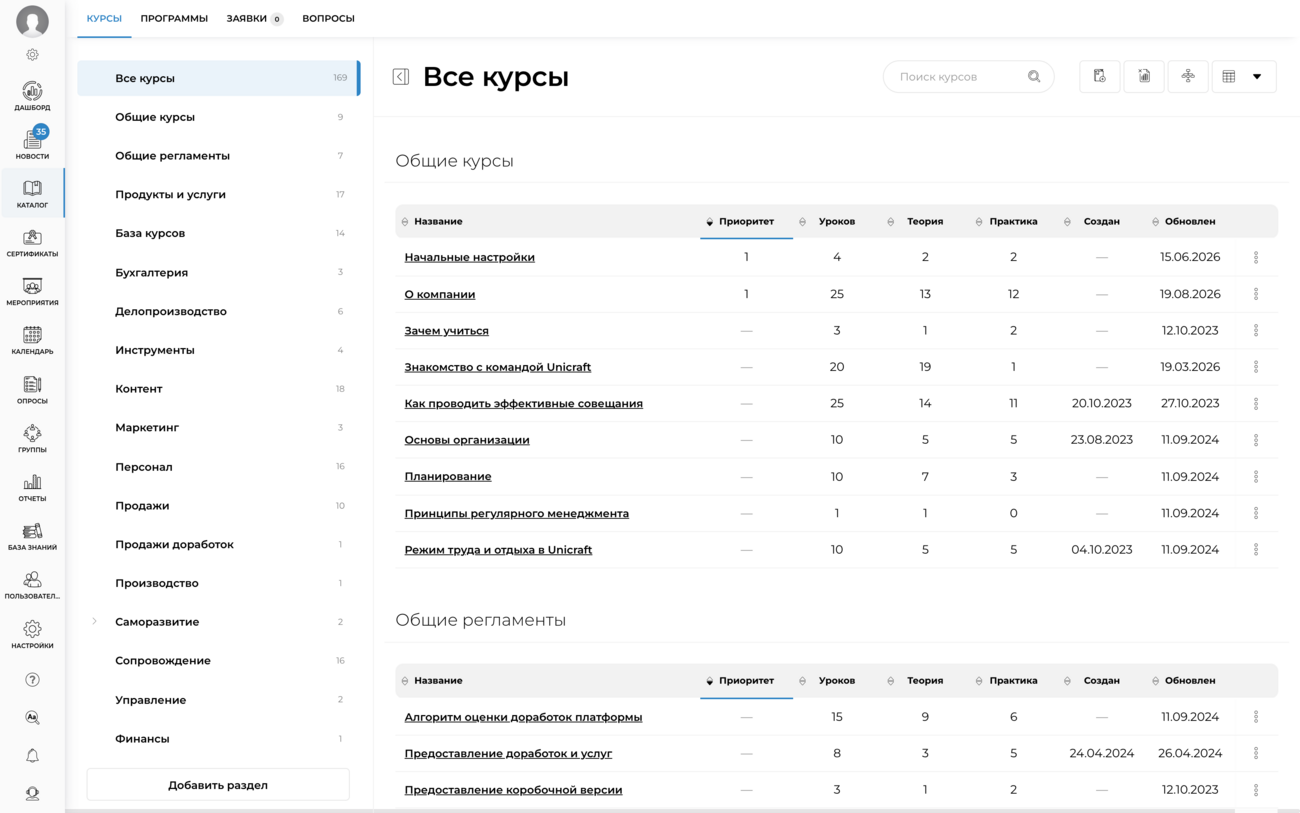Open Новости with the 35 badge
This screenshot has width=1300, height=813.
pos(32,144)
